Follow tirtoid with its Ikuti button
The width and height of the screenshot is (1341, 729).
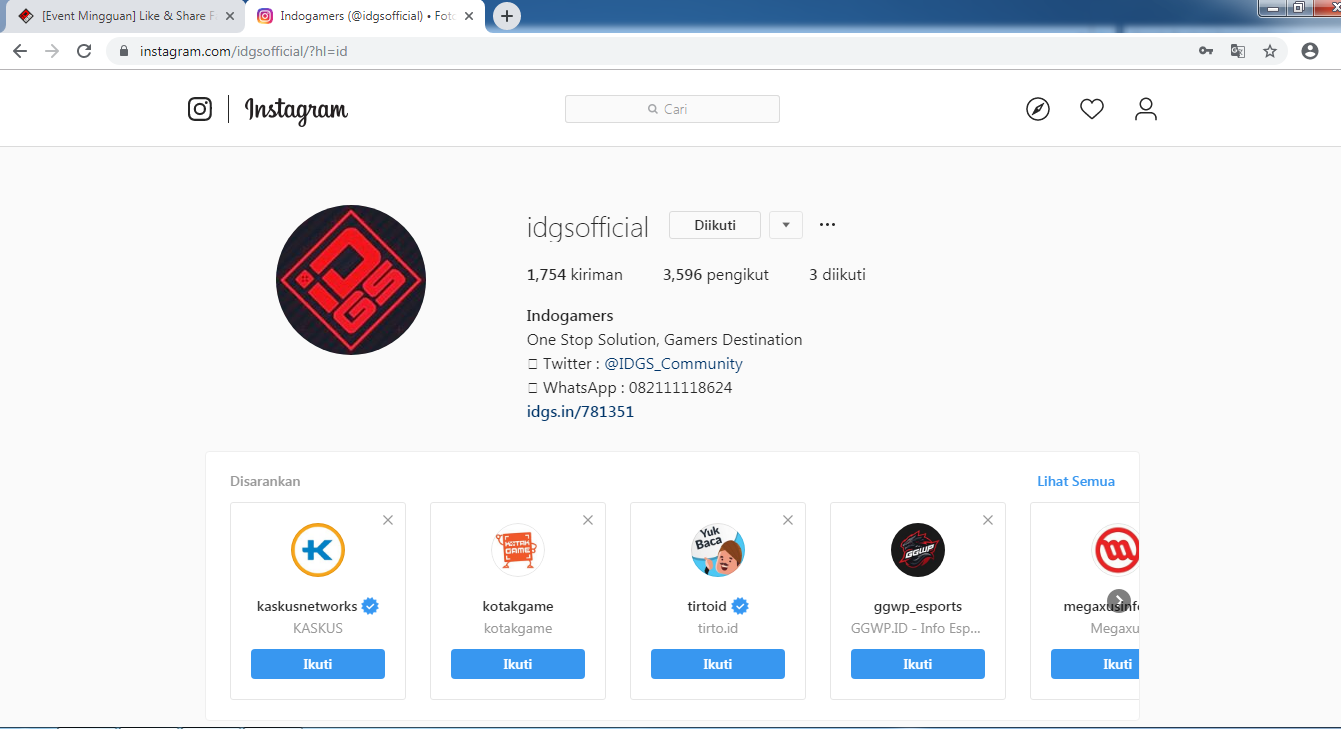pos(718,664)
